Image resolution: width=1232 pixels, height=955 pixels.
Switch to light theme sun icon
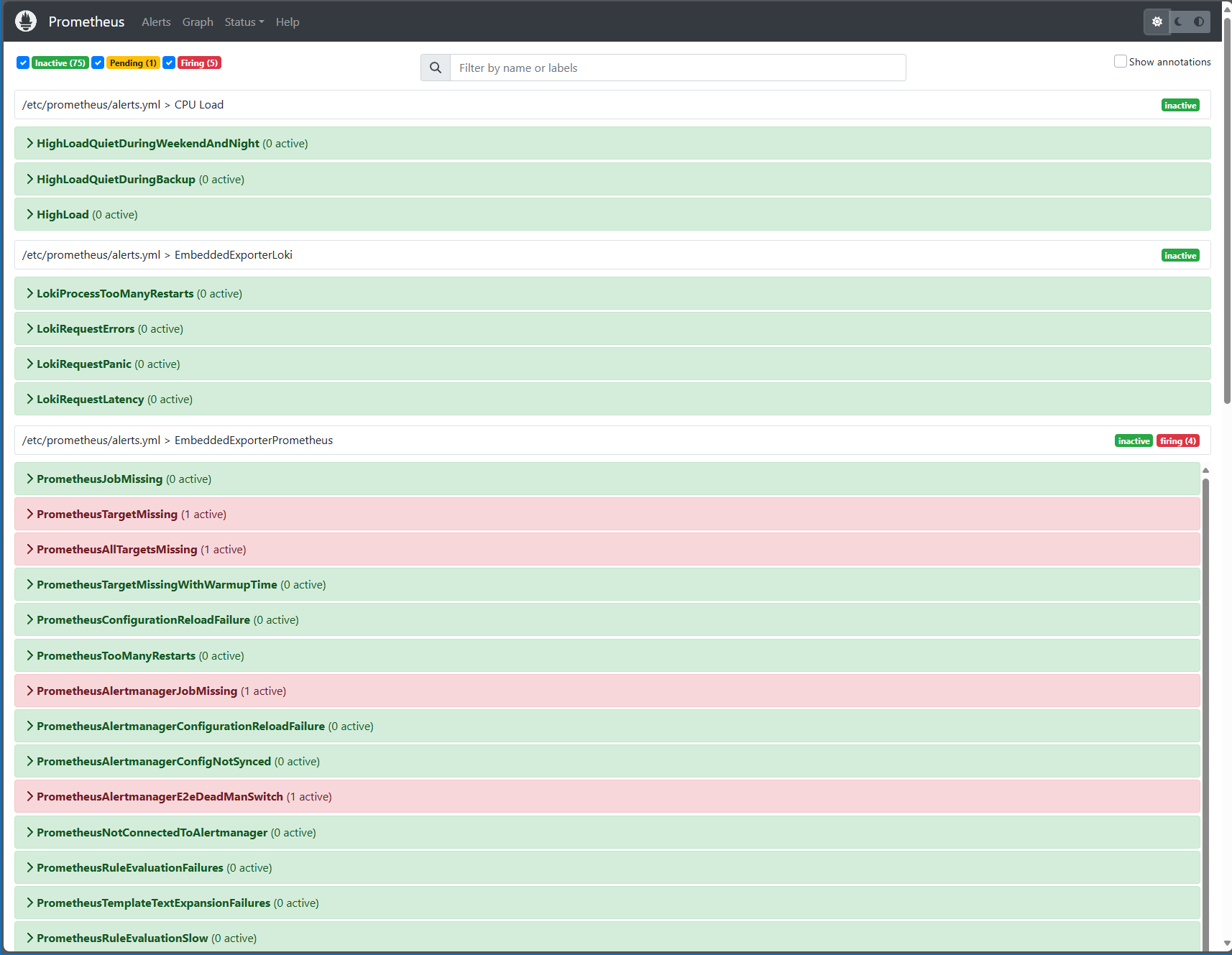(x=1157, y=22)
